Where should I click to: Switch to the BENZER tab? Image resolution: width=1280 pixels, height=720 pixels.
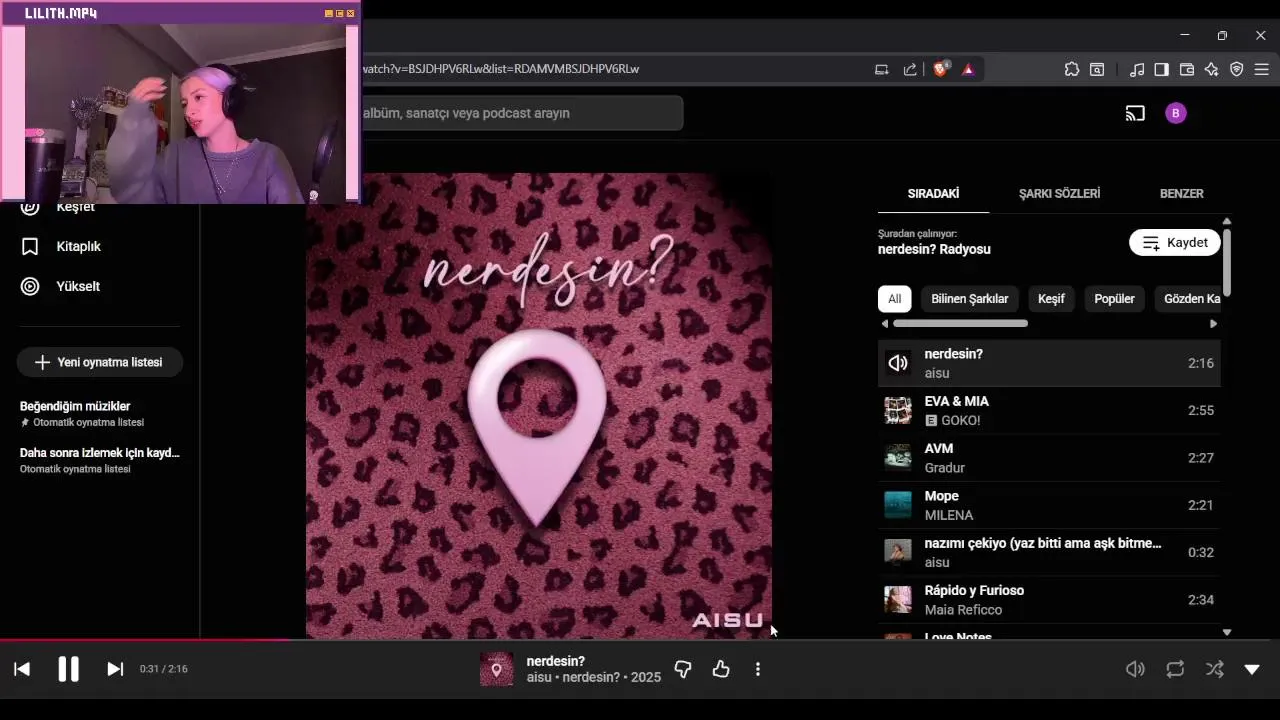coord(1181,193)
